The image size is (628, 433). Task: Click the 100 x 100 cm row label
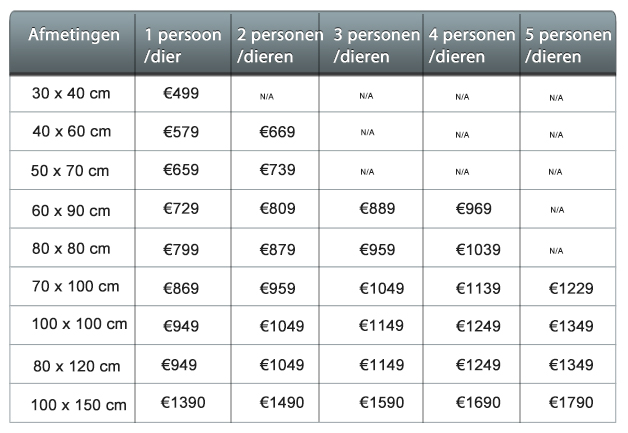click(79, 324)
